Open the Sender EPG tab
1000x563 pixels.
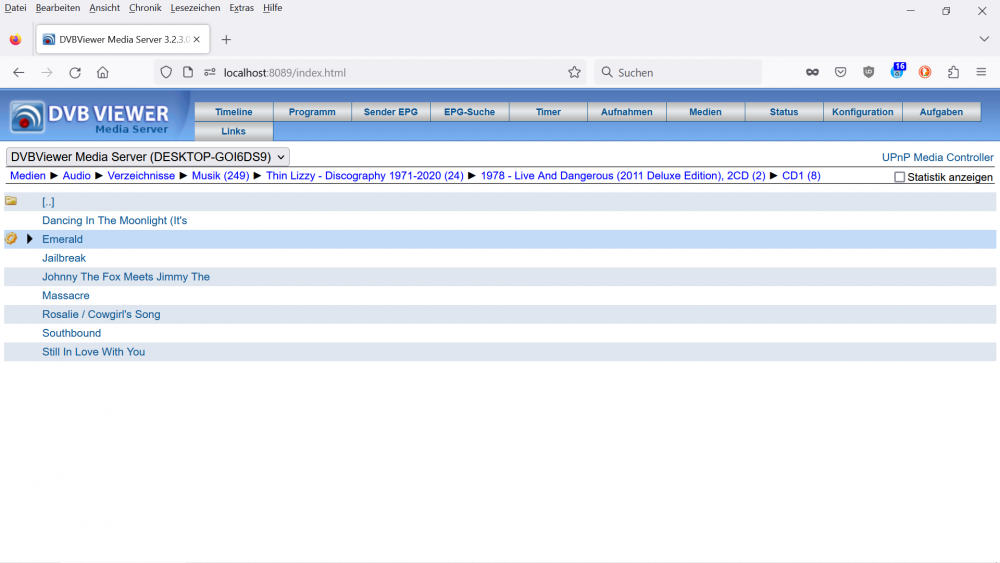tap(390, 112)
